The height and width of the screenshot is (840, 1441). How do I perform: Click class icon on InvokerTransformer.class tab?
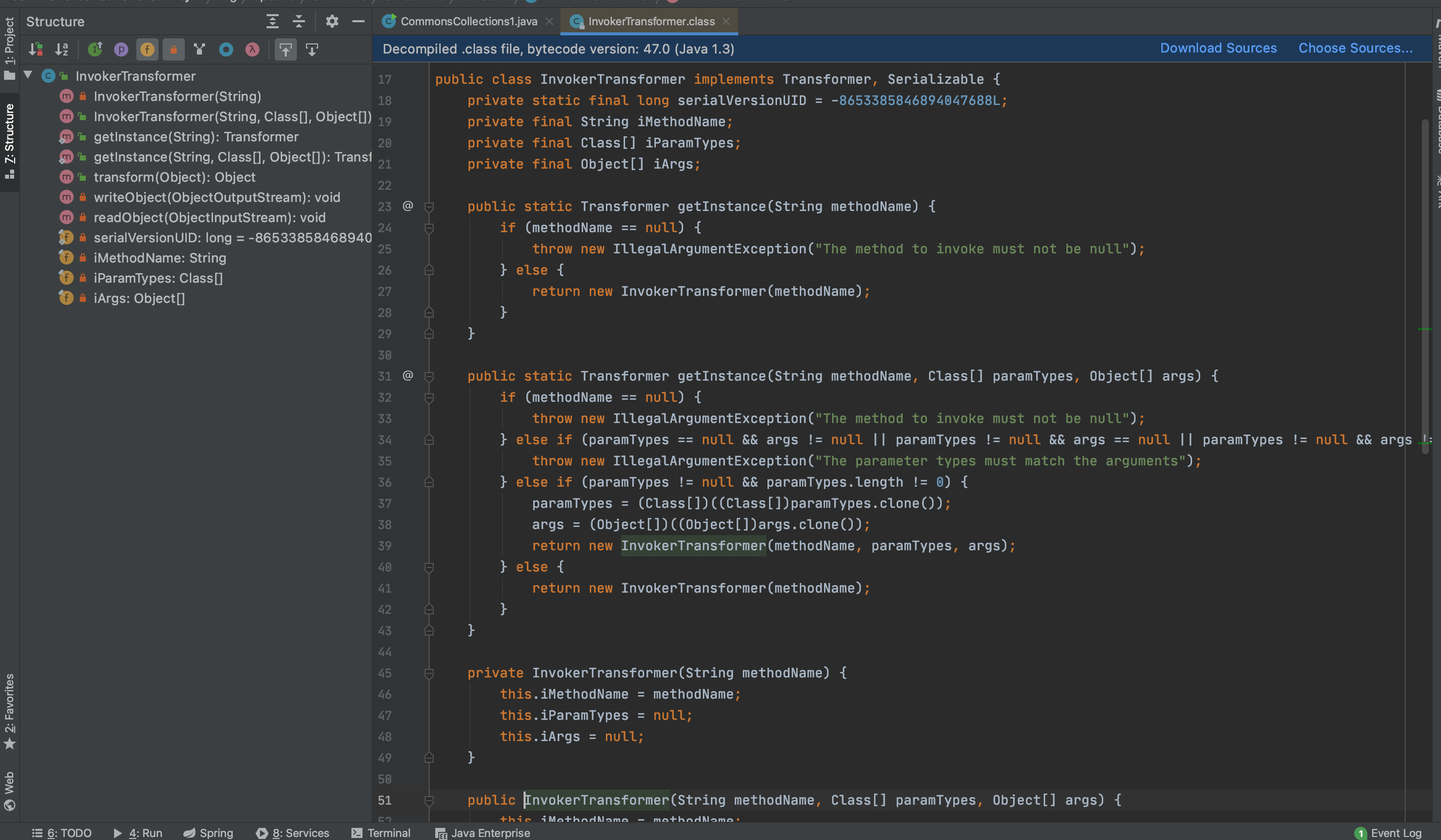point(577,22)
